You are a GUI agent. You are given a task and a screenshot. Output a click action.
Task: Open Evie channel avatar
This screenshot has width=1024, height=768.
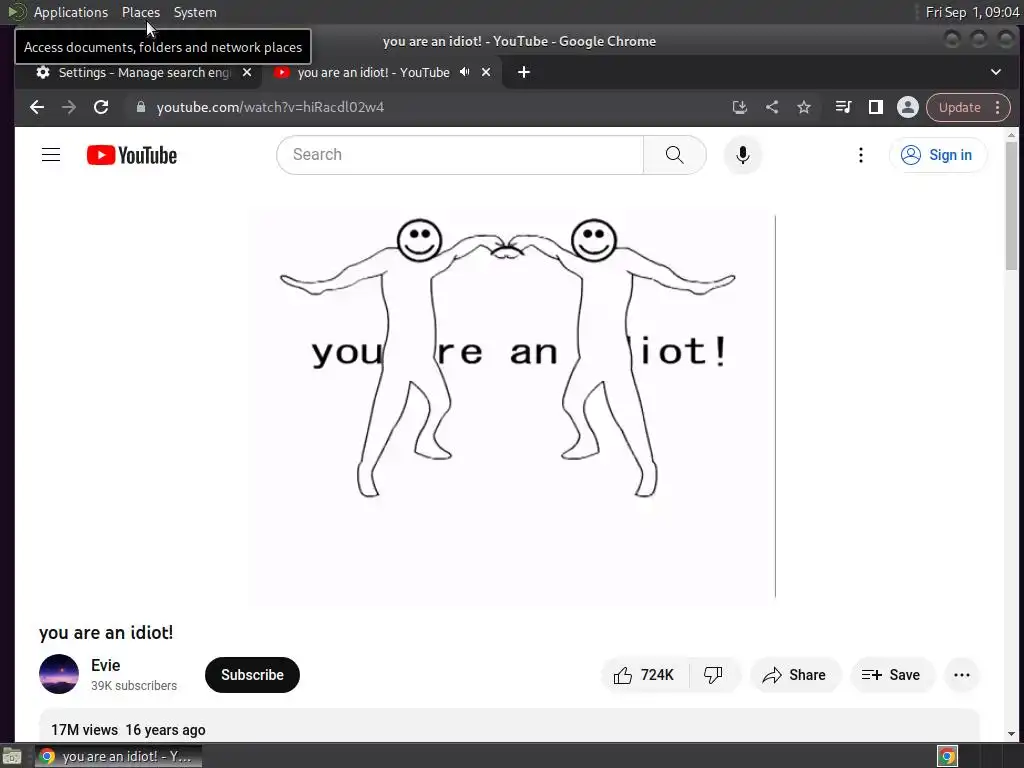(x=59, y=674)
